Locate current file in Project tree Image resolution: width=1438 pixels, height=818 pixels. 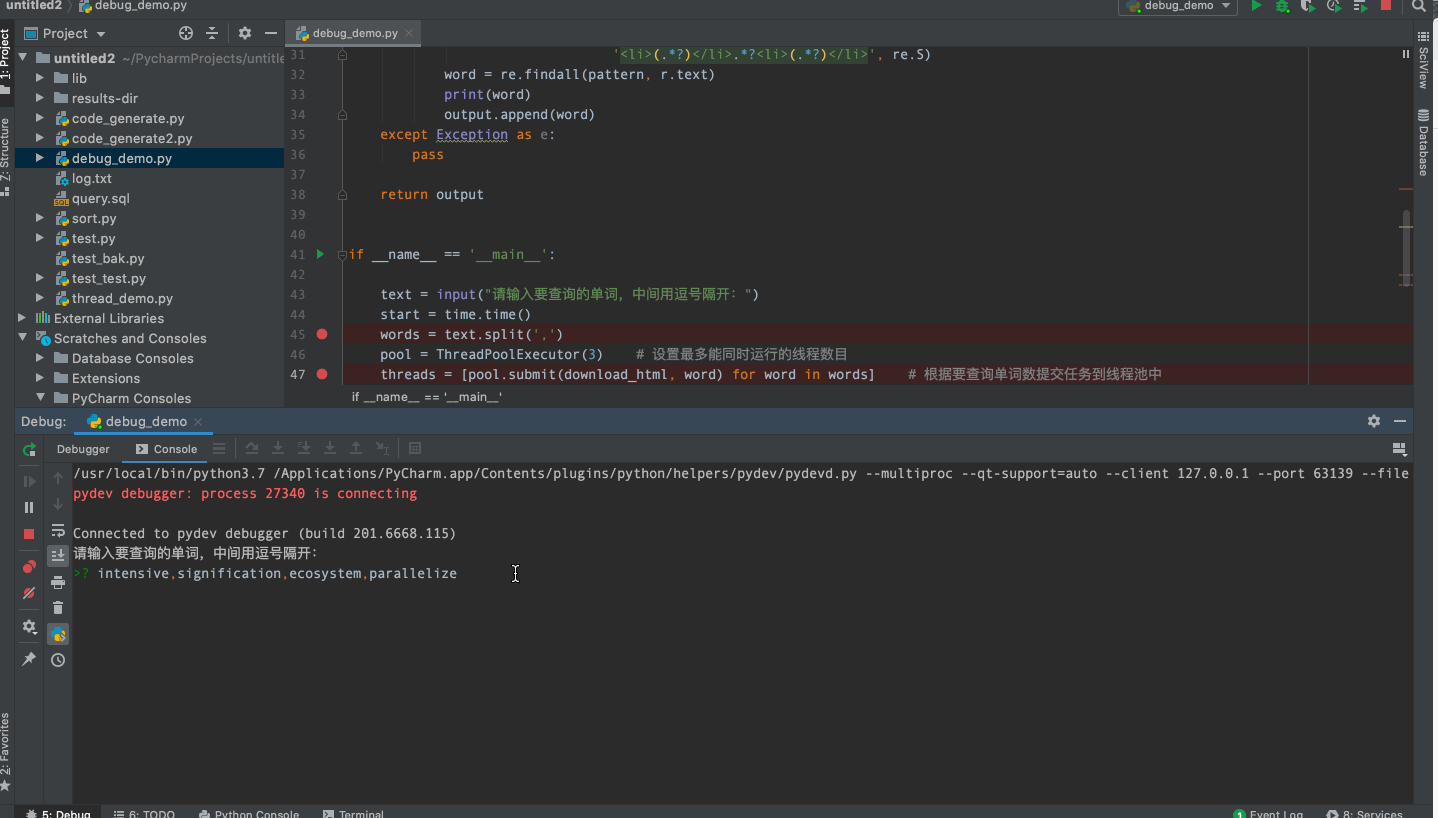(x=186, y=33)
